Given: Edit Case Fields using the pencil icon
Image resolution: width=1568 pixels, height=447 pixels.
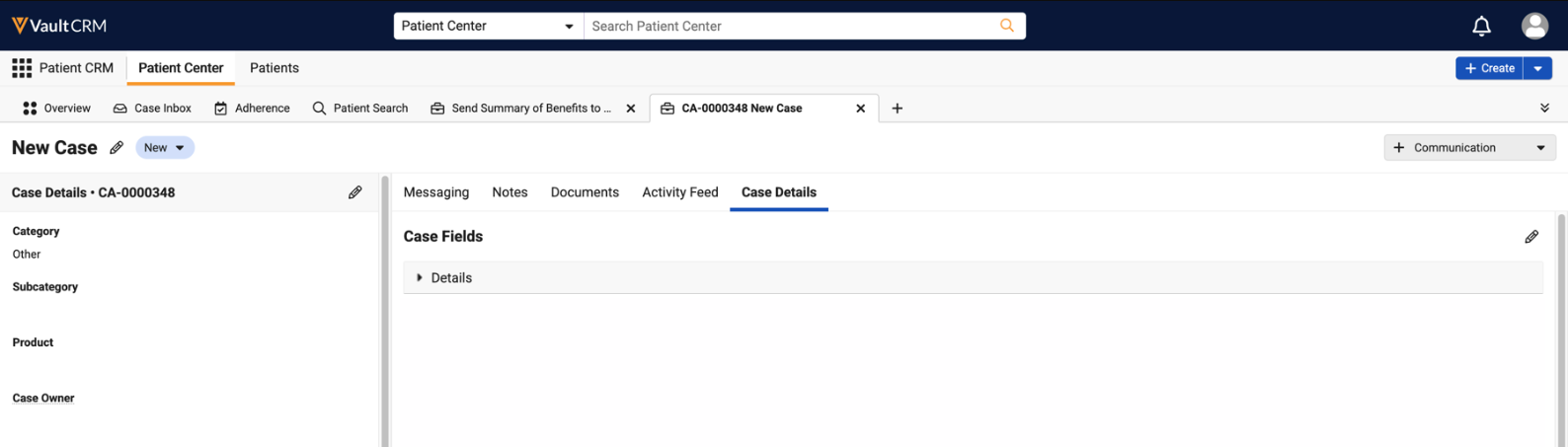Looking at the screenshot, I should coord(1531,237).
